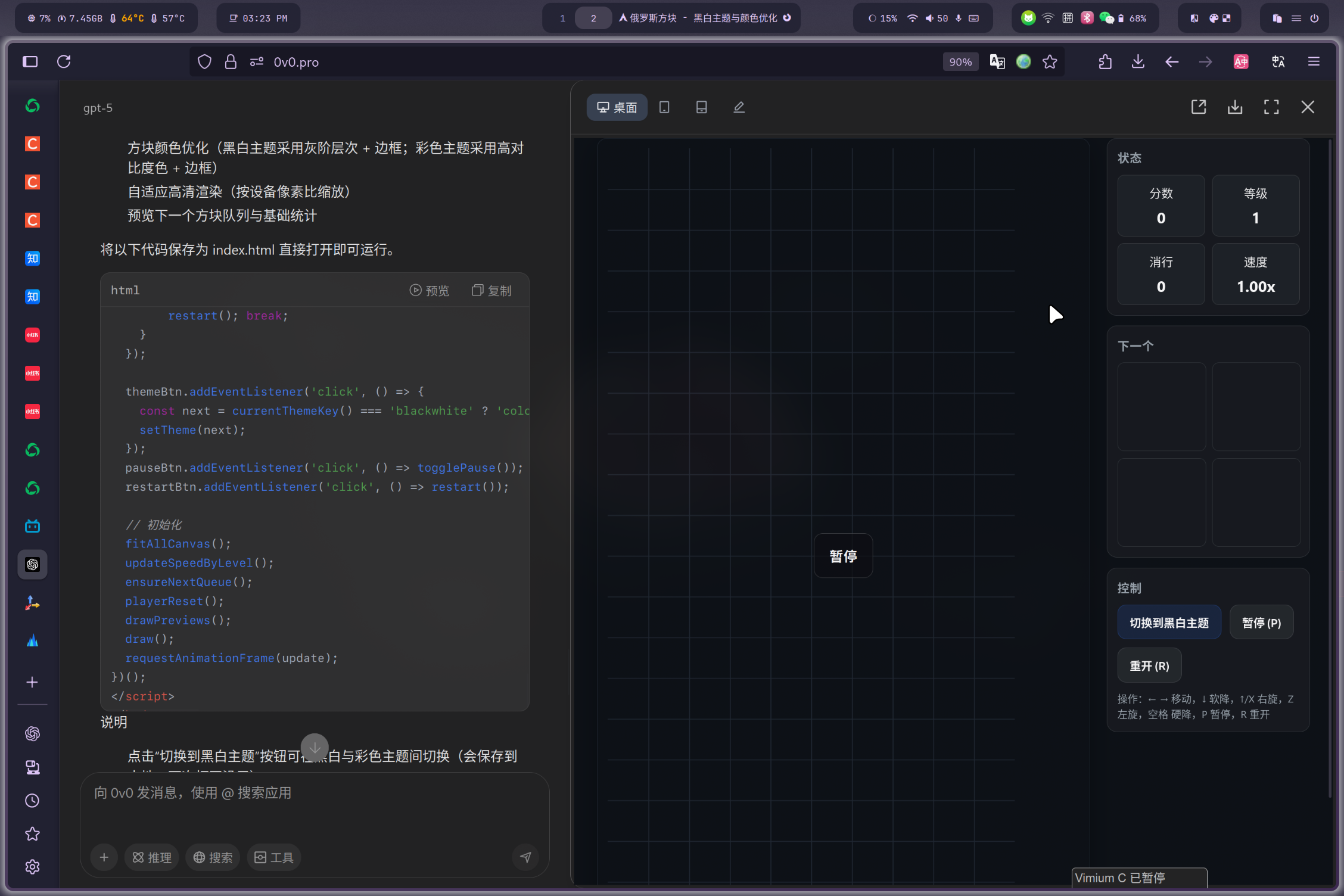Switch the preview to mobile phone view
This screenshot has width=1344, height=896.
pyautogui.click(x=701, y=107)
